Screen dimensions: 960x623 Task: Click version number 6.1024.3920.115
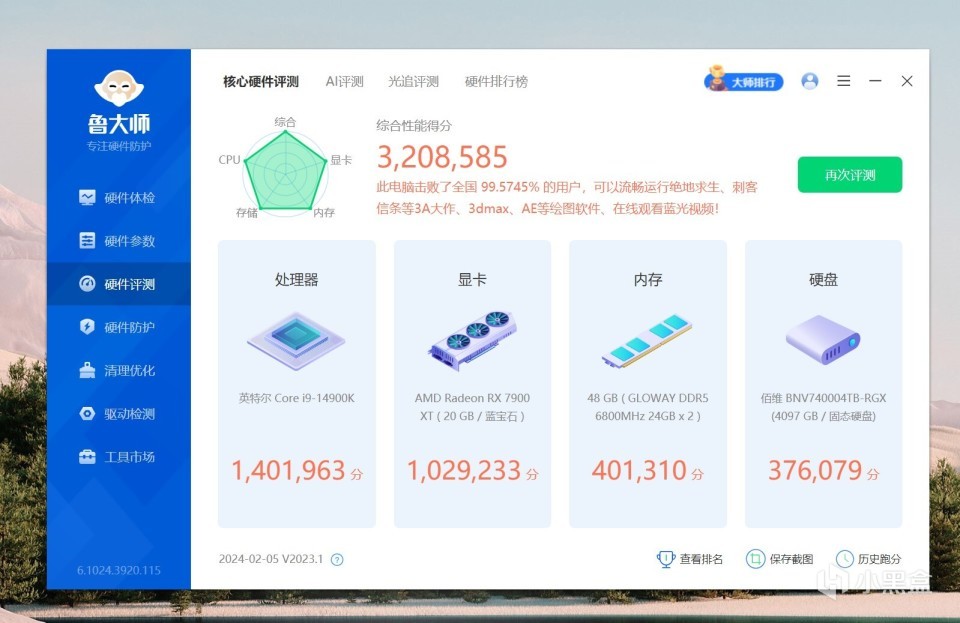(119, 570)
